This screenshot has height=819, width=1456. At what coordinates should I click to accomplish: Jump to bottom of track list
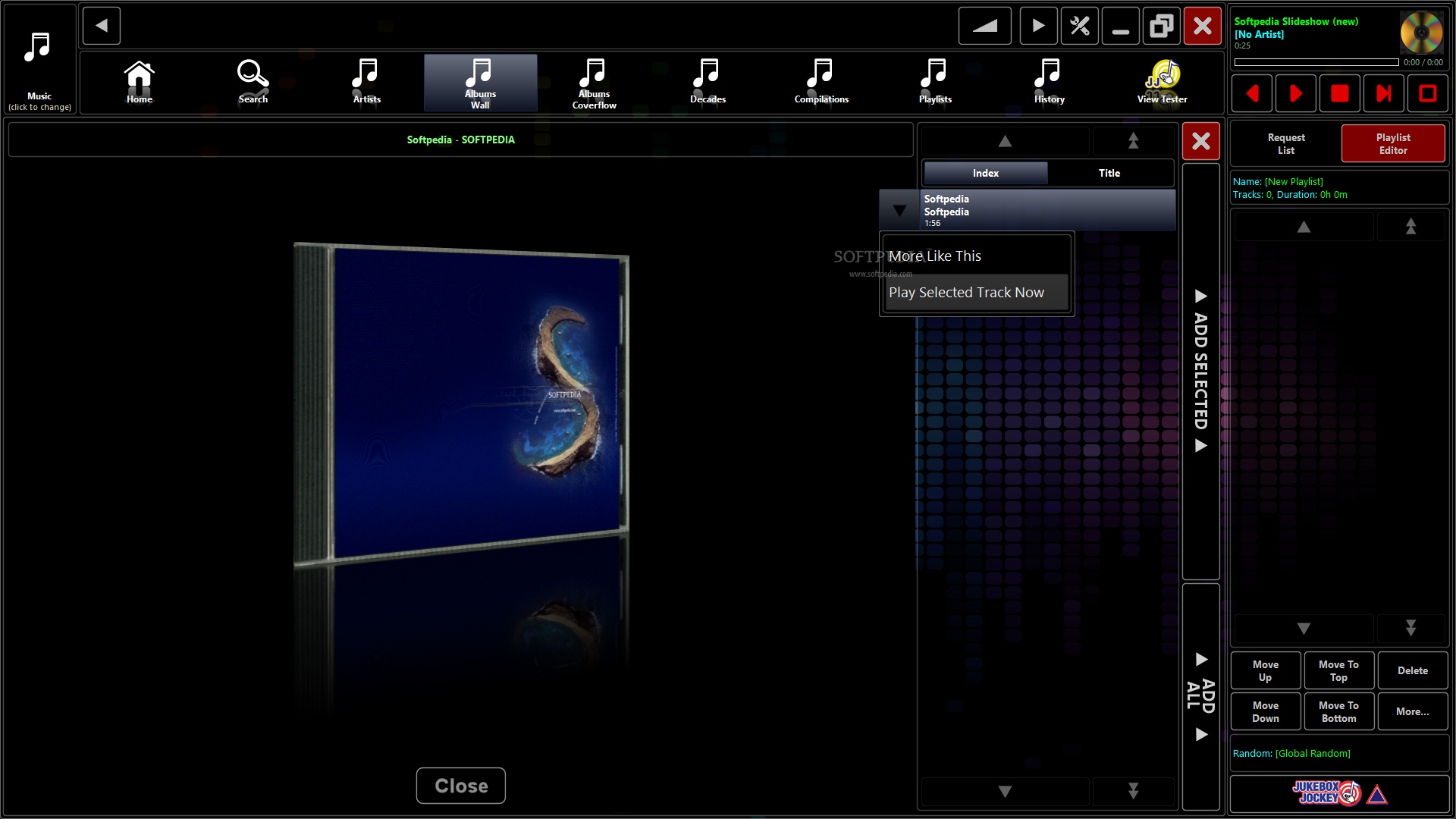[x=1133, y=791]
